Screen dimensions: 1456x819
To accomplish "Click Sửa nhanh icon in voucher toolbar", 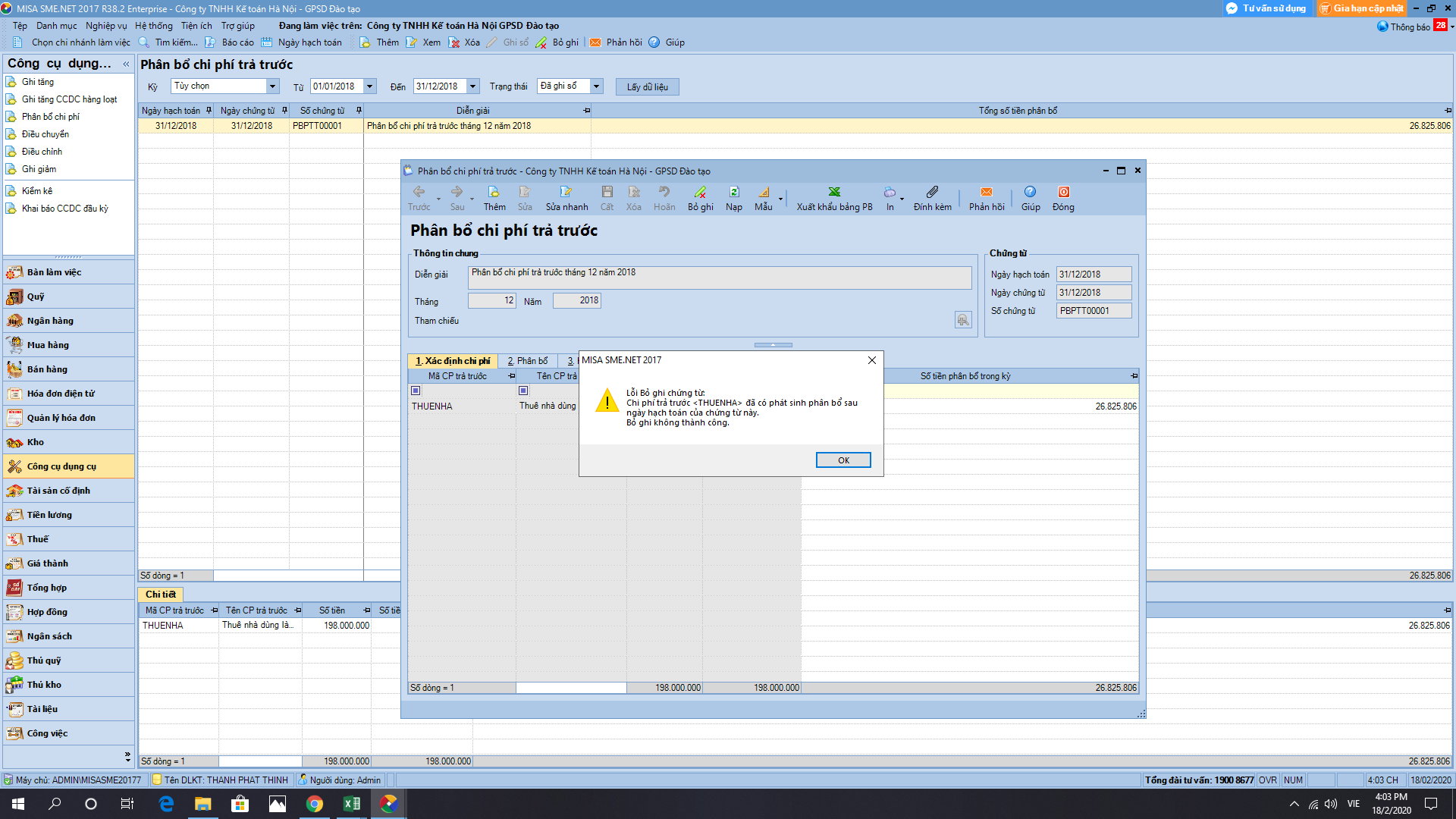I will pyautogui.click(x=566, y=192).
